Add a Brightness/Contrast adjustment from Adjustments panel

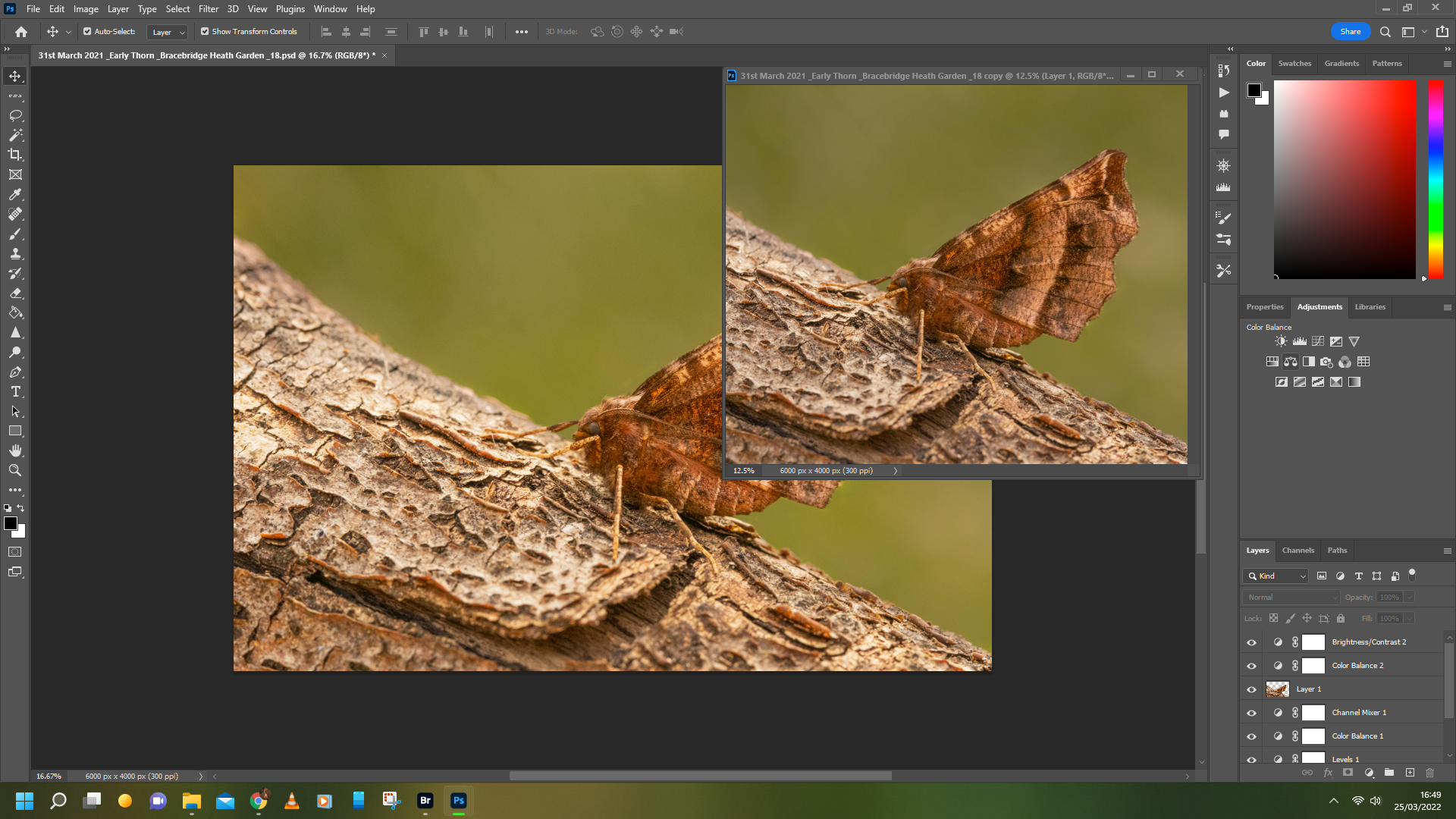click(x=1281, y=341)
